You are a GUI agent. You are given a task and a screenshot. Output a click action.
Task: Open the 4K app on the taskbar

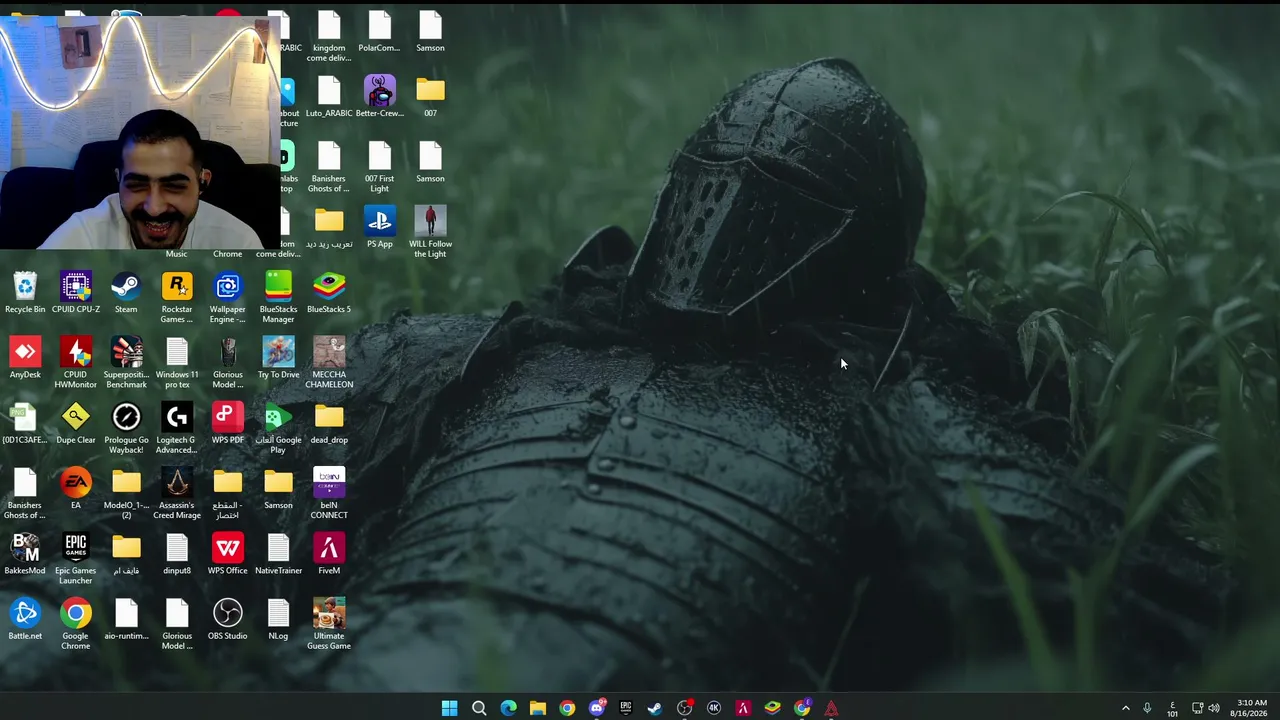pyautogui.click(x=714, y=708)
